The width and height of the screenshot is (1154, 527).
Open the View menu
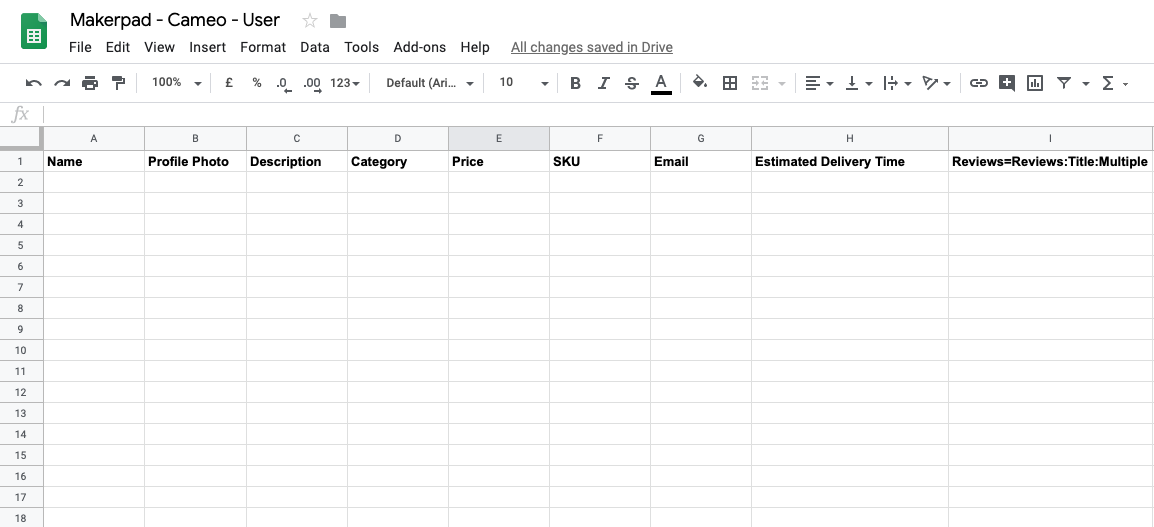(x=160, y=47)
